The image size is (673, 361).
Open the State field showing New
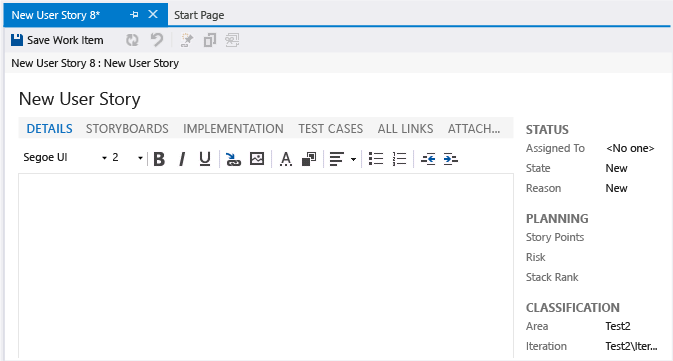coord(616,168)
